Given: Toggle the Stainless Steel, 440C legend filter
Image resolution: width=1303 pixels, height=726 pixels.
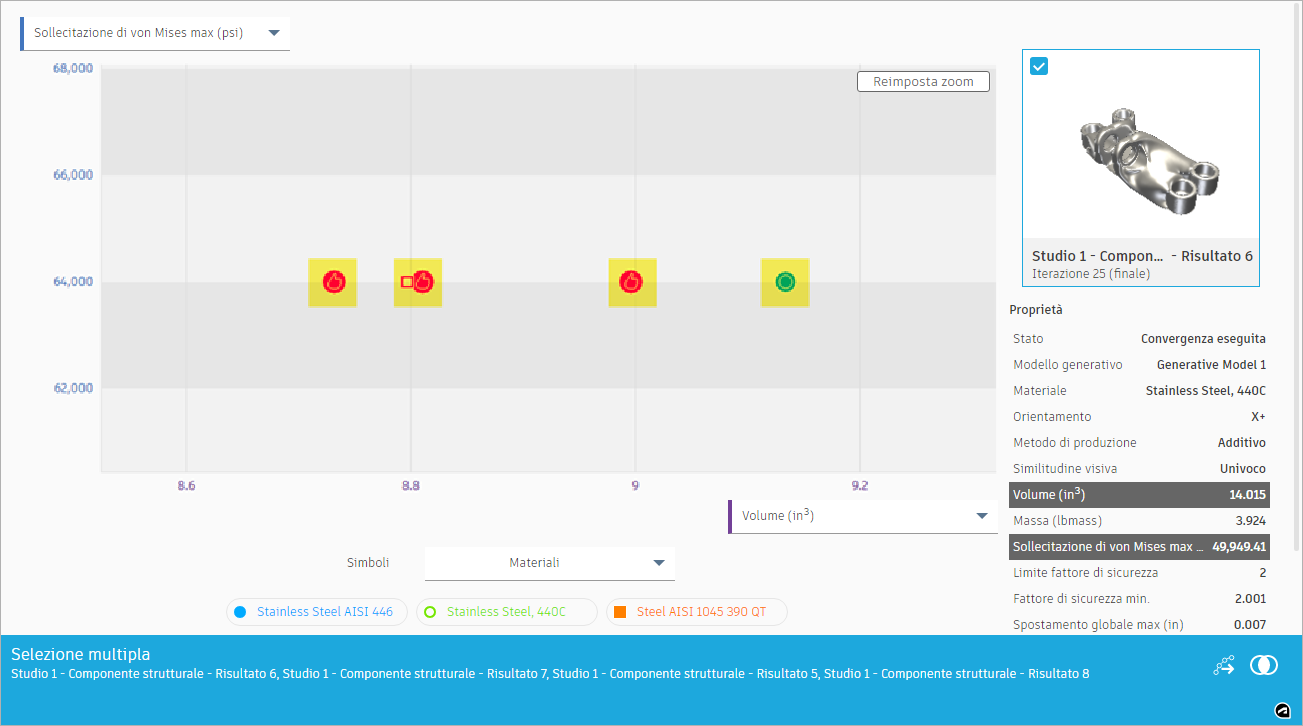Looking at the screenshot, I should [506, 611].
